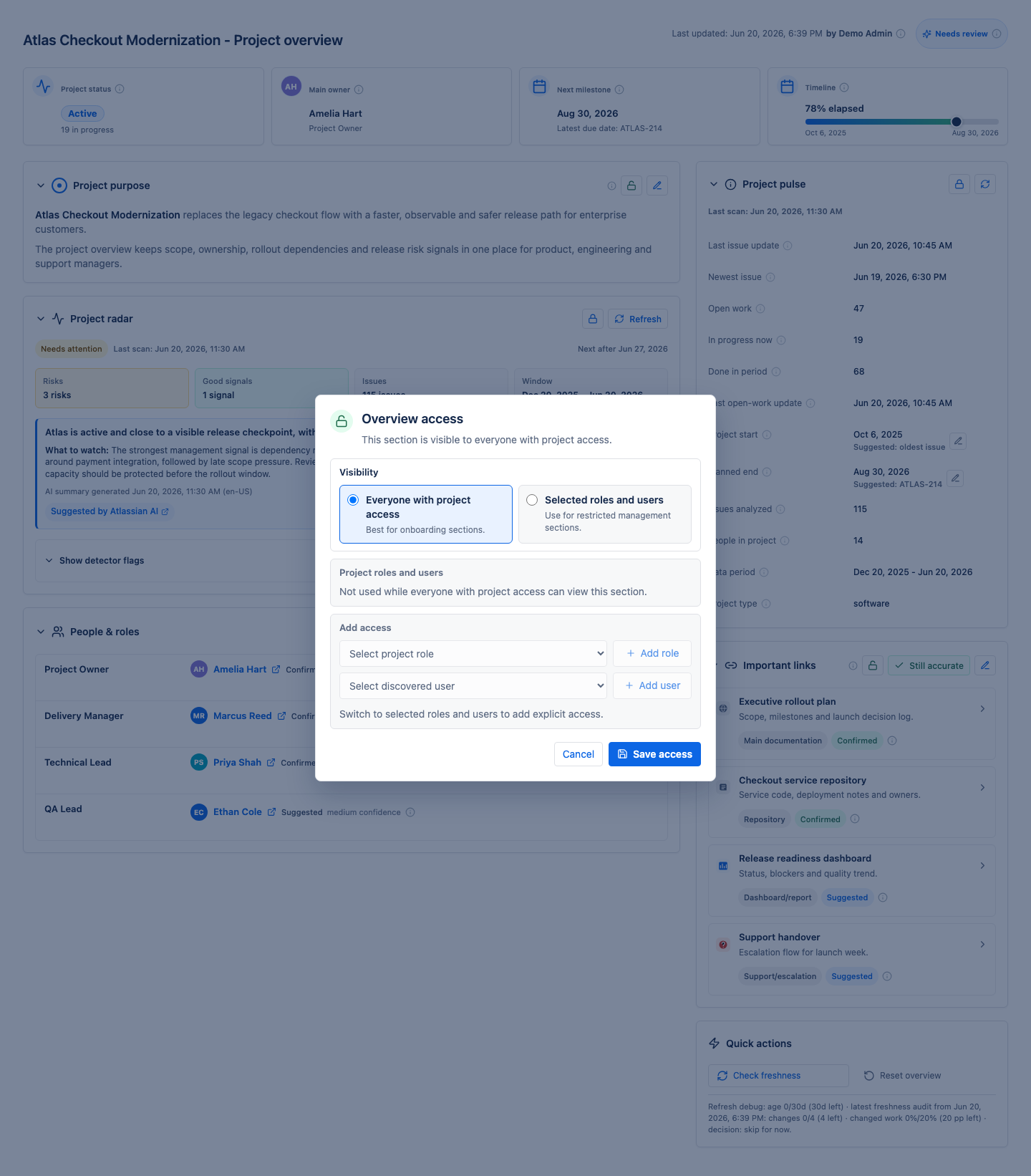Click lock icon in Important links header
This screenshot has width=1031, height=1176.
[x=873, y=665]
